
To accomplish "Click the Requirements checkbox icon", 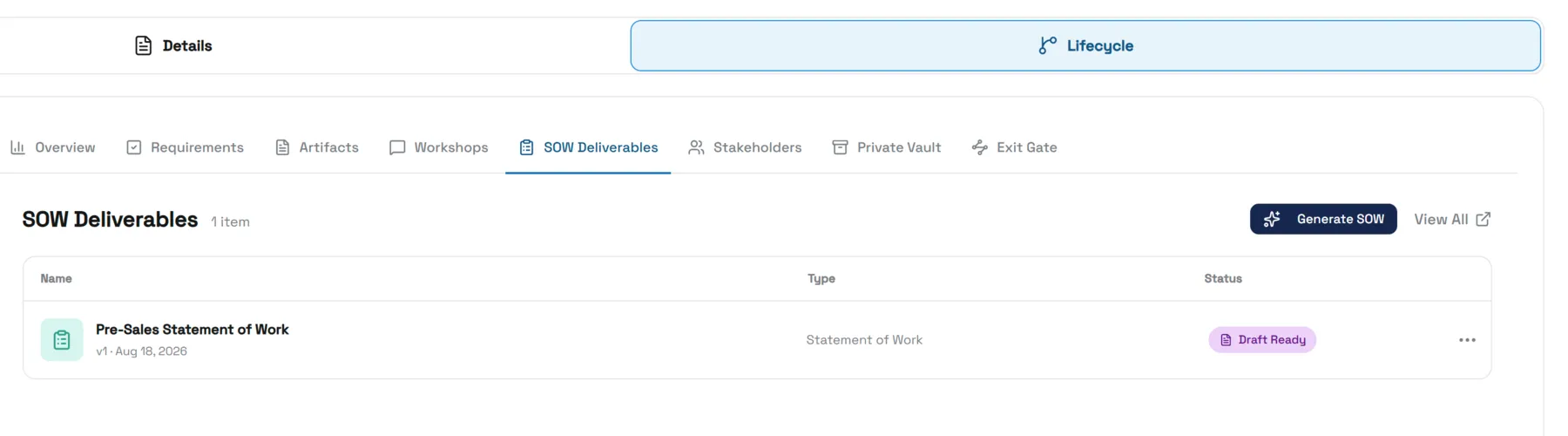I will pyautogui.click(x=133, y=147).
